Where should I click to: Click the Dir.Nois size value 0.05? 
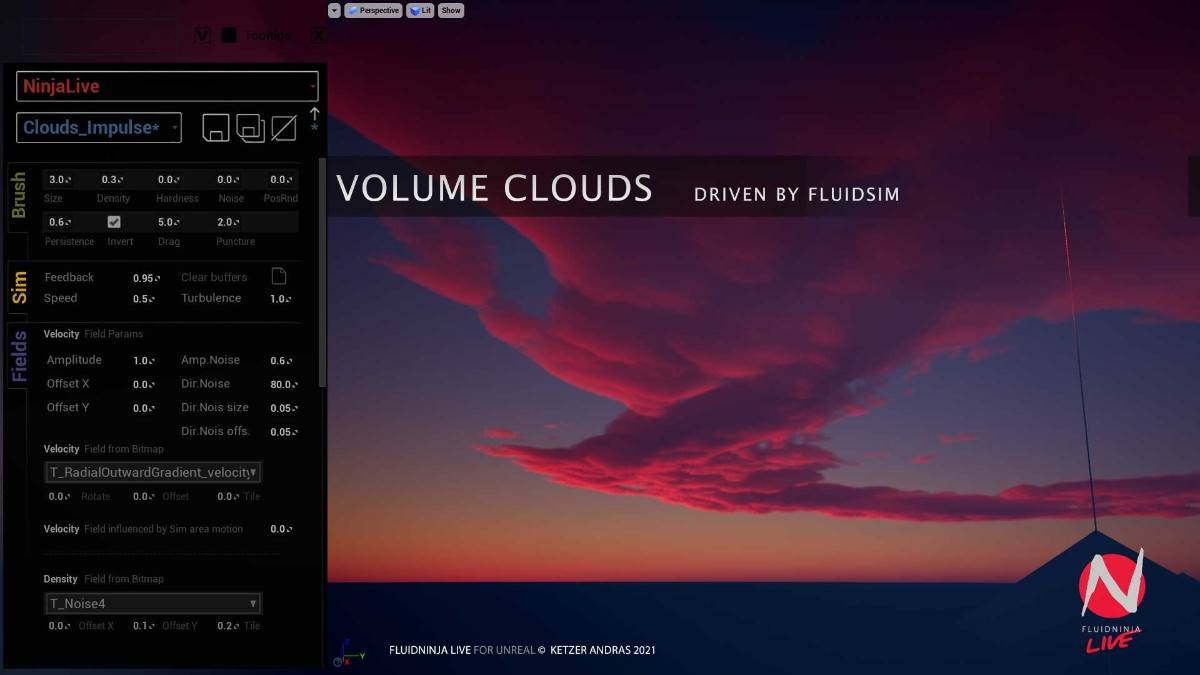[284, 408]
